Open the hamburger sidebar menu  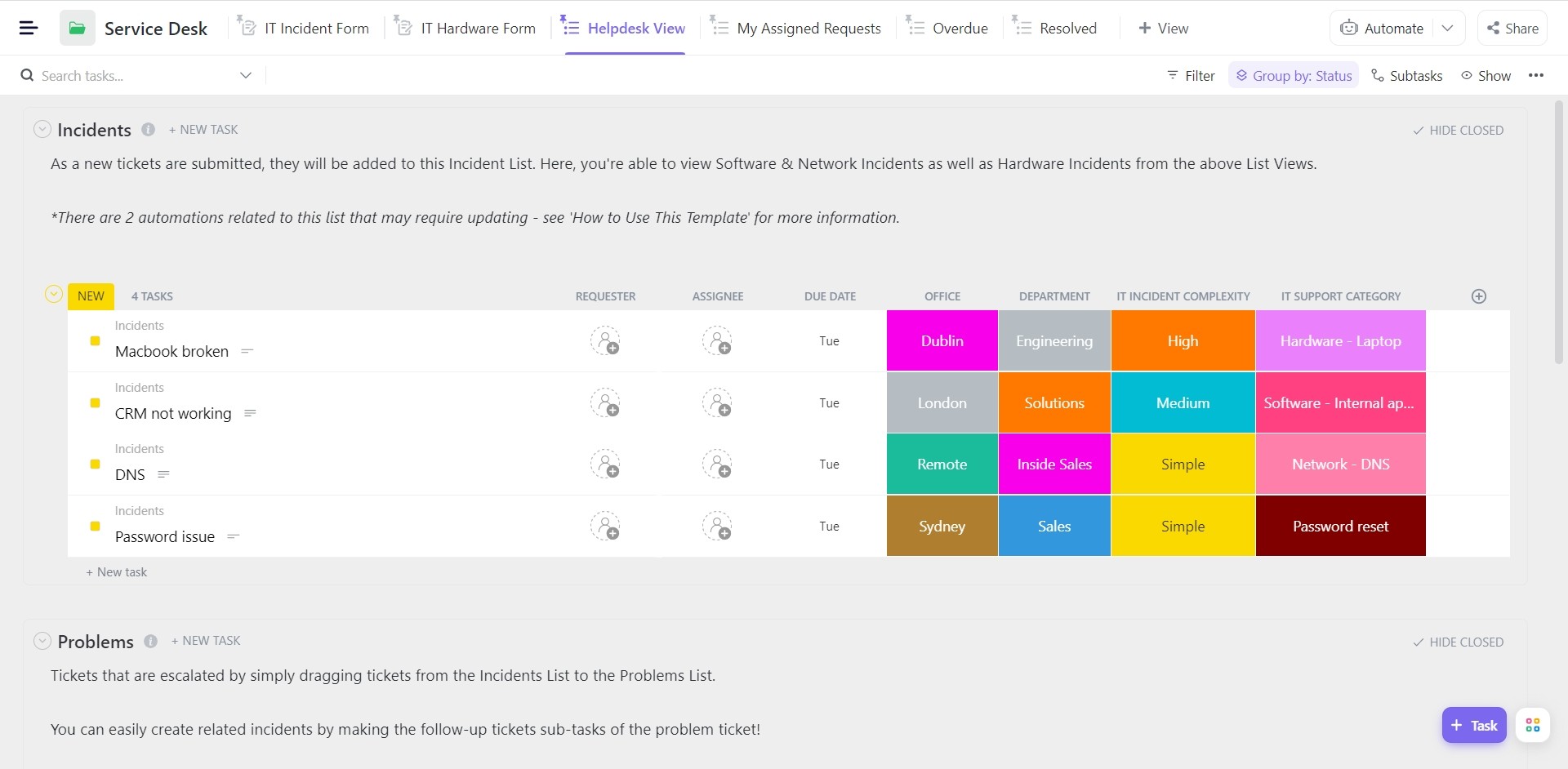point(29,28)
